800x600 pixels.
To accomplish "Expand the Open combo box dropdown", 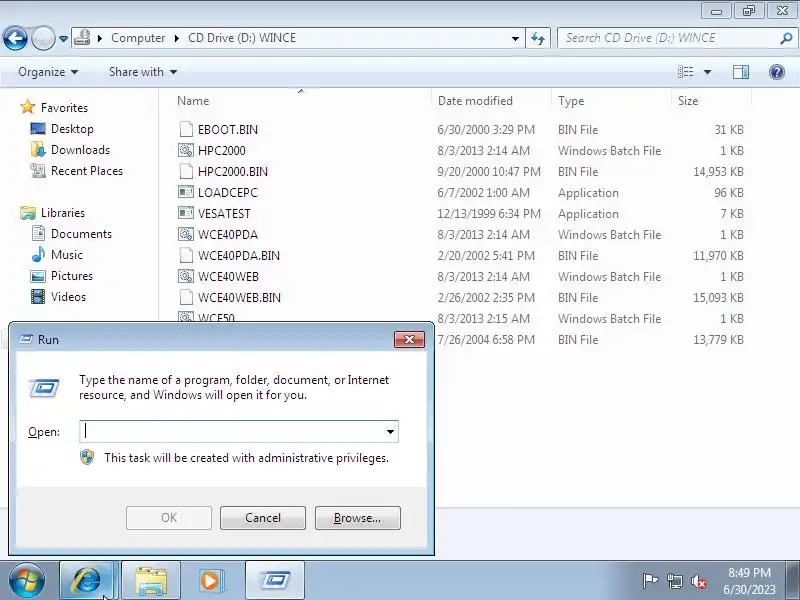I will (390, 432).
